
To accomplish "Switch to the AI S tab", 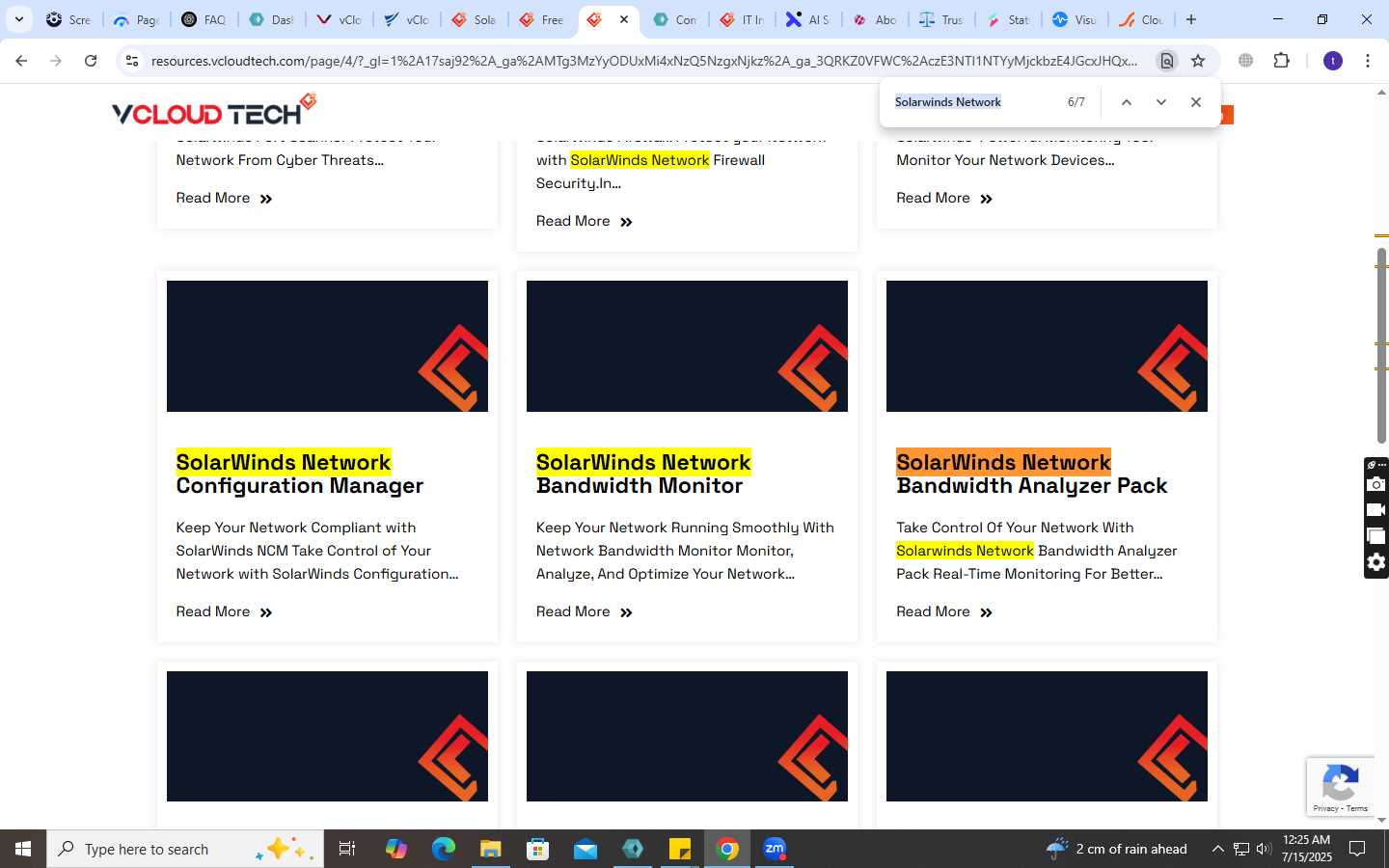I will tap(808, 19).
